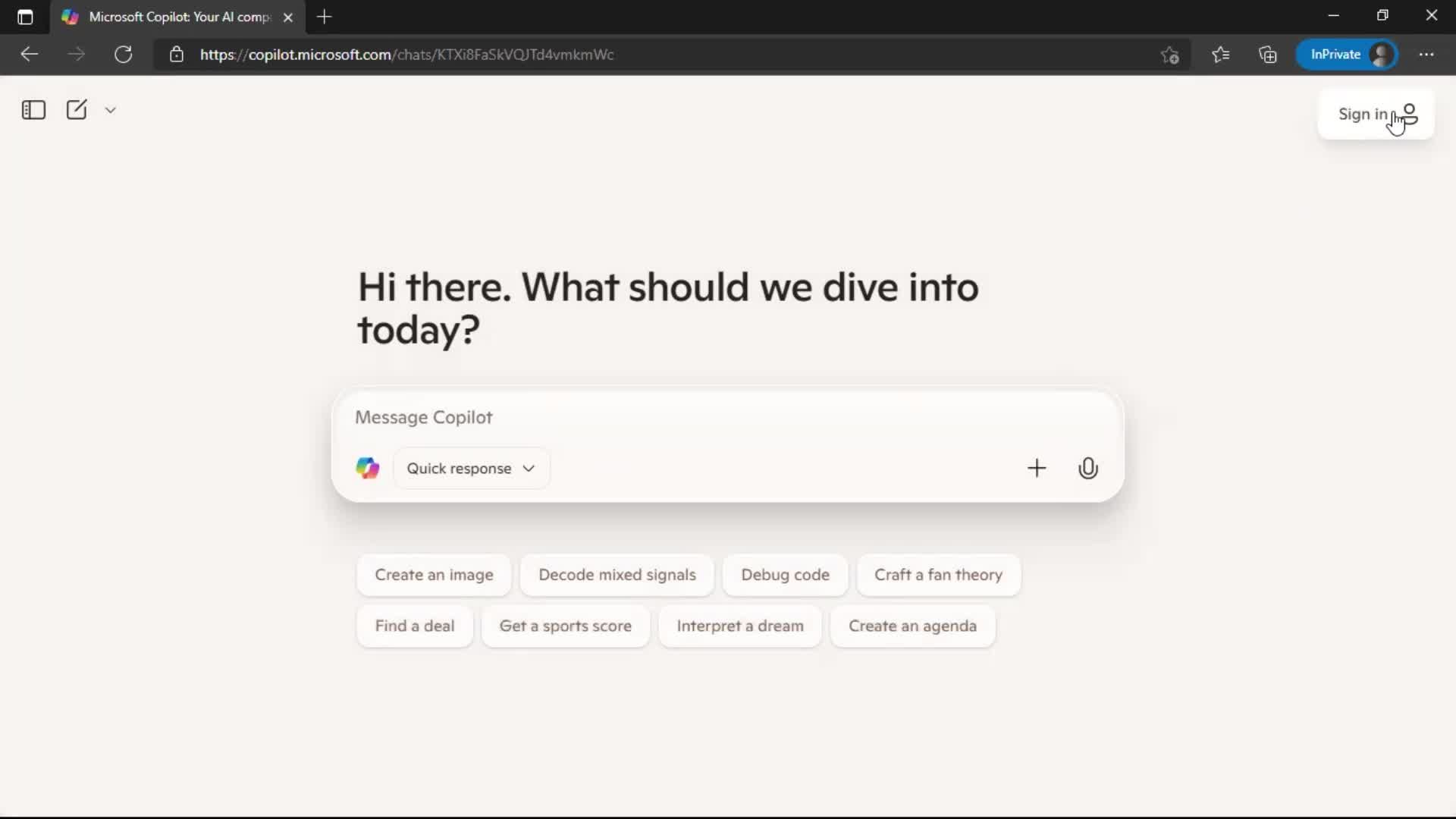This screenshot has height=819, width=1456.
Task: Toggle the left sidebar panel
Action: 33,110
